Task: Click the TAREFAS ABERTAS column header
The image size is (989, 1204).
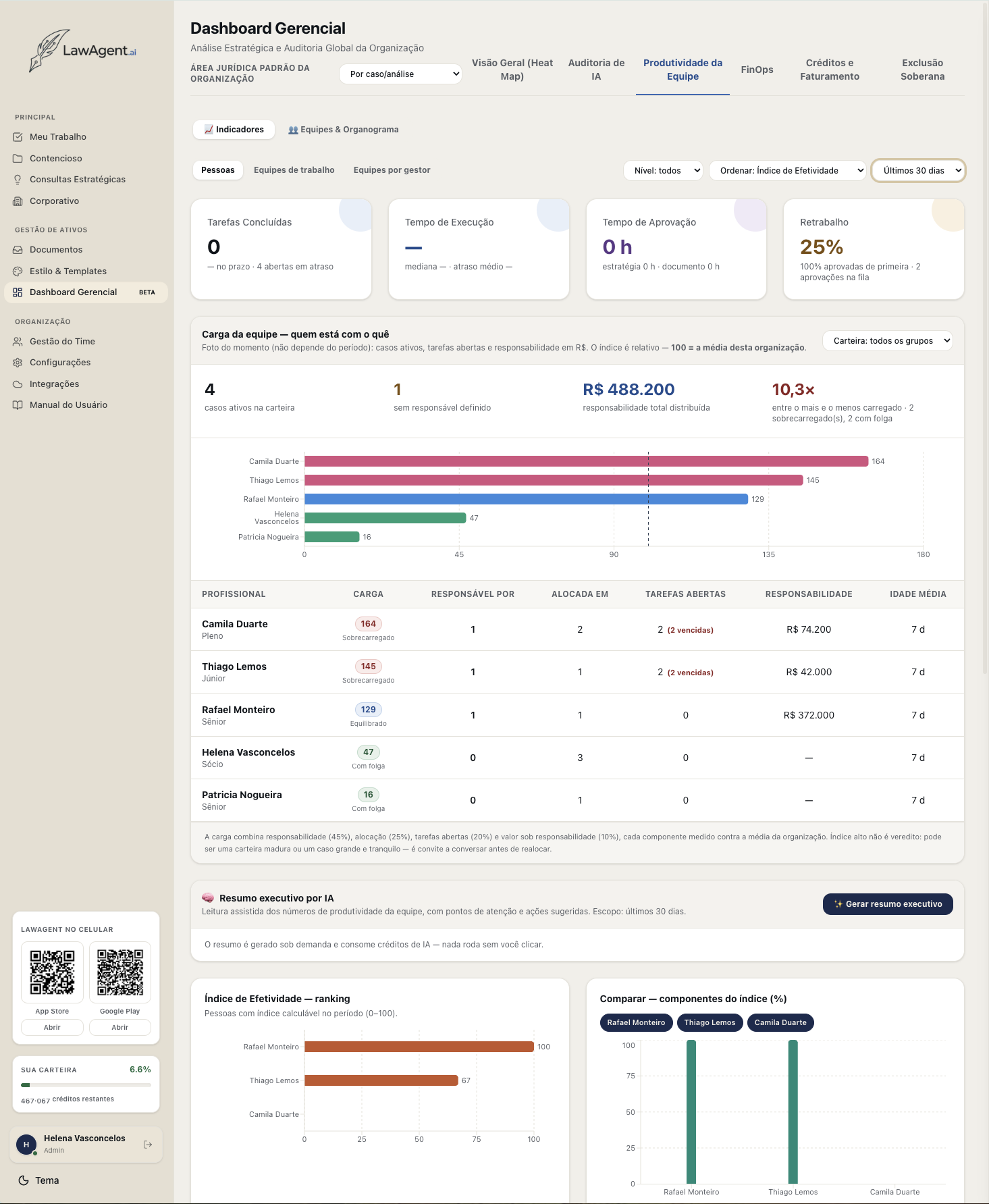Action: click(685, 594)
